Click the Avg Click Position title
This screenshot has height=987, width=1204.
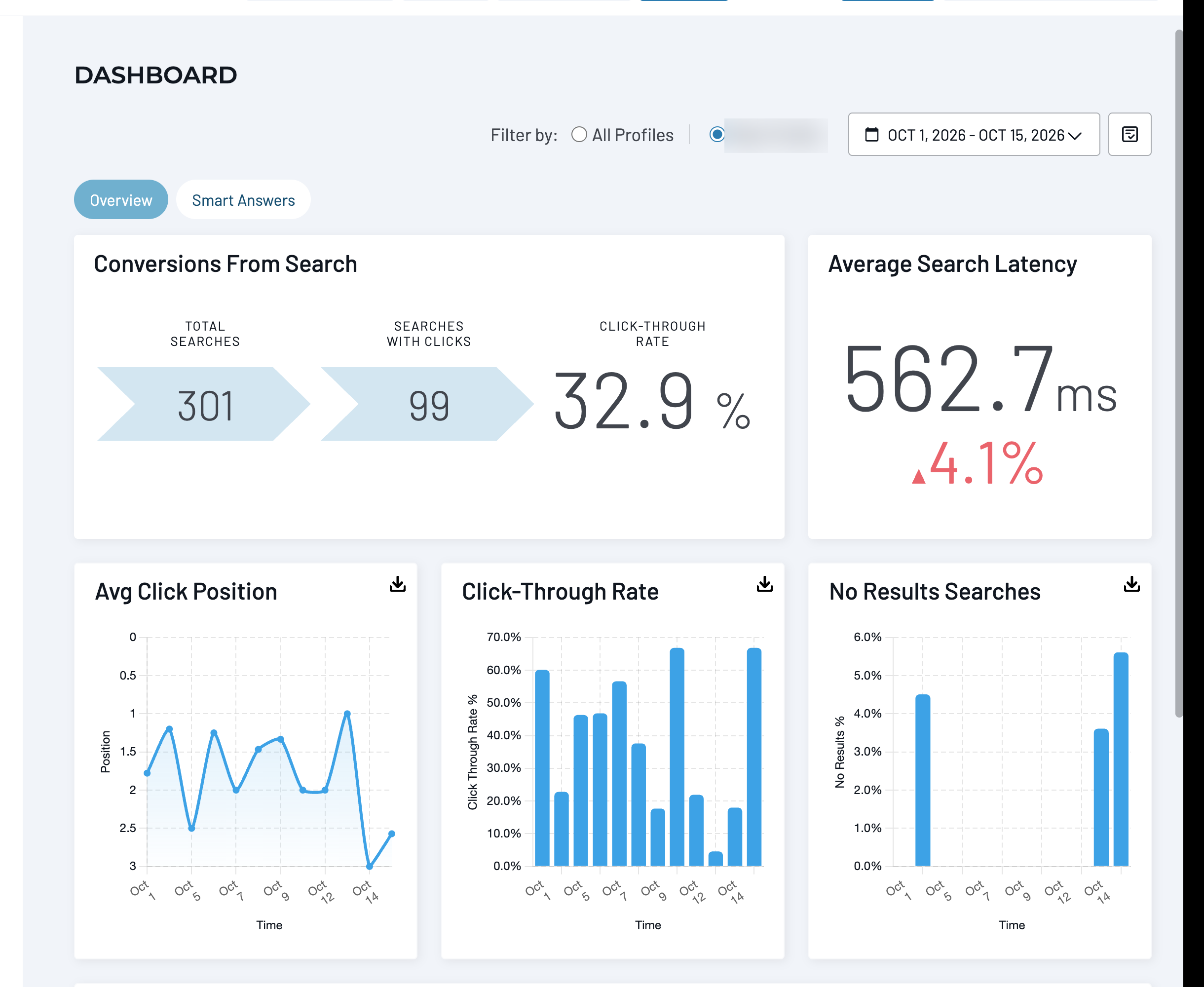point(186,592)
